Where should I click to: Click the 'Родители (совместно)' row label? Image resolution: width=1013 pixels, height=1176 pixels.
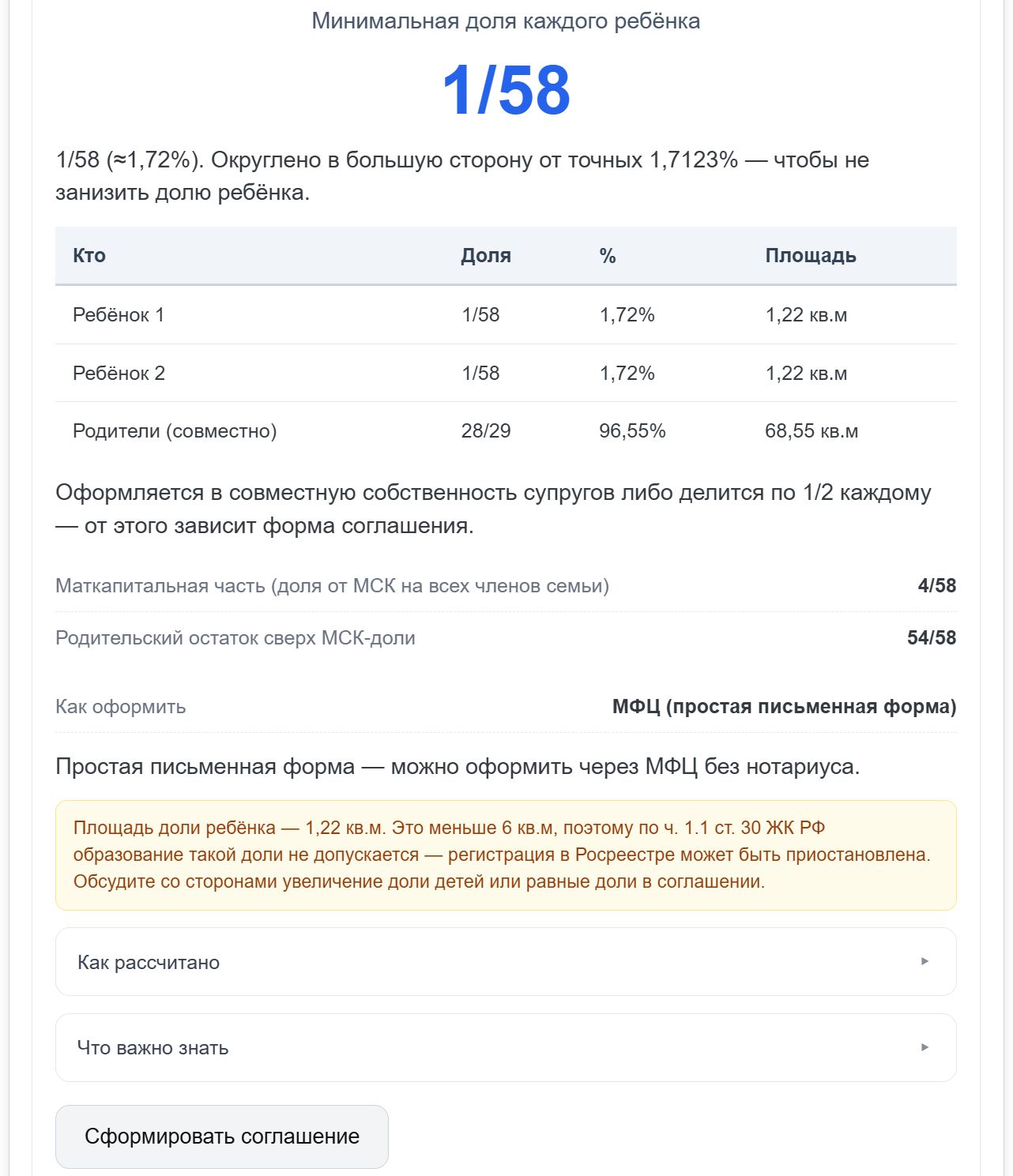click(175, 430)
